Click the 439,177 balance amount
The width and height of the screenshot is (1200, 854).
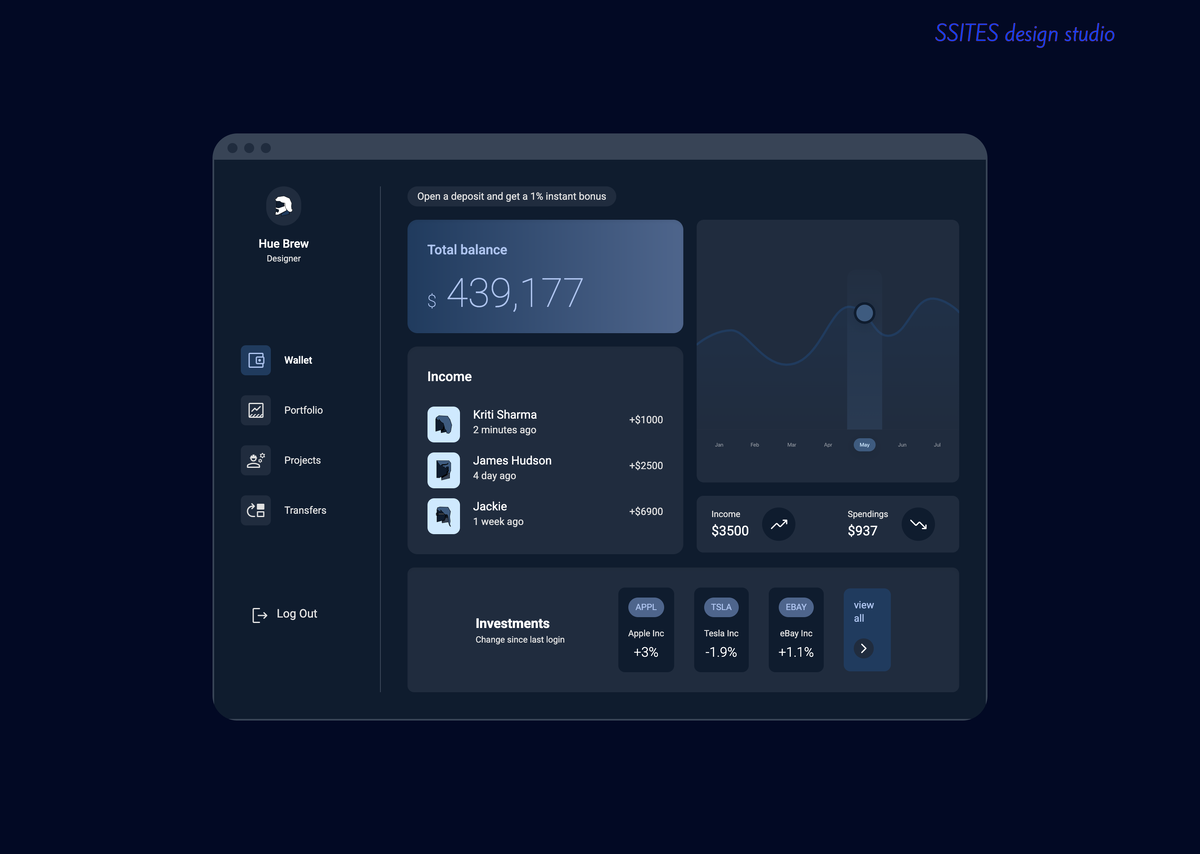(x=515, y=293)
